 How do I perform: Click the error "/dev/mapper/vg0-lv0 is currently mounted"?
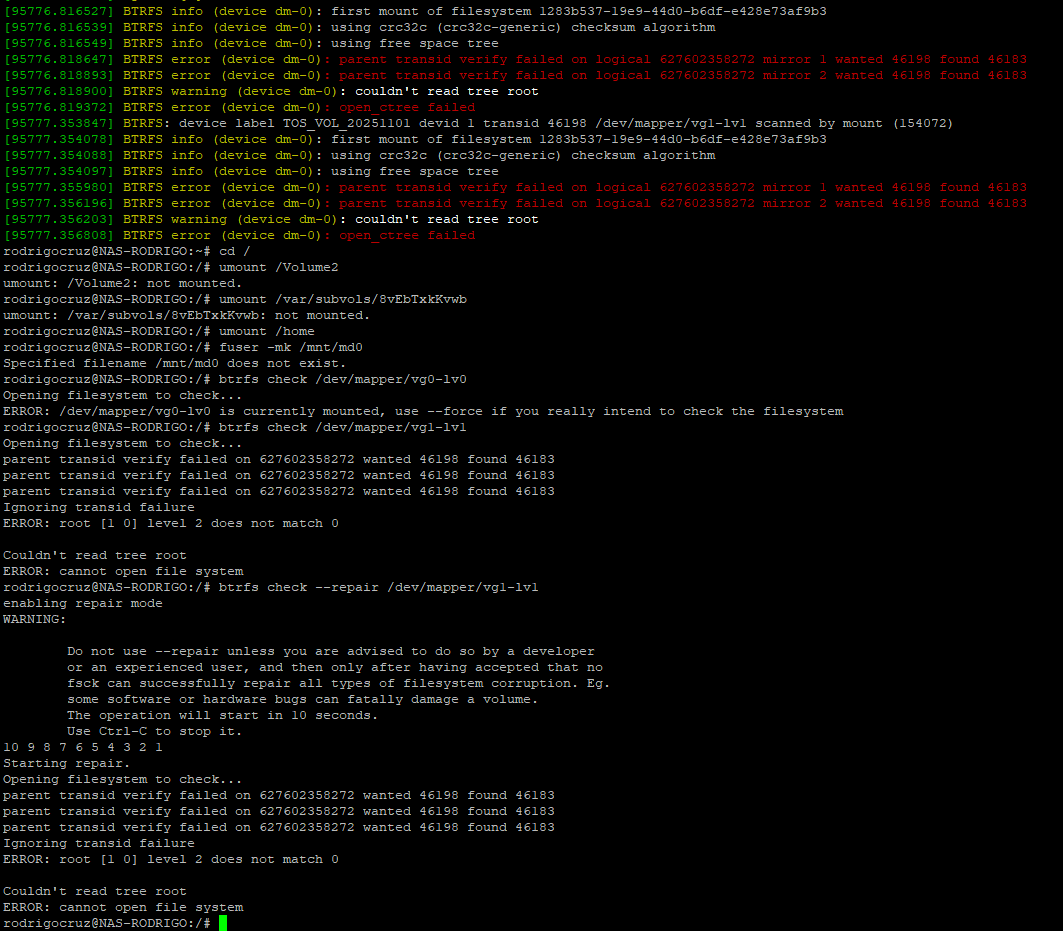point(218,412)
